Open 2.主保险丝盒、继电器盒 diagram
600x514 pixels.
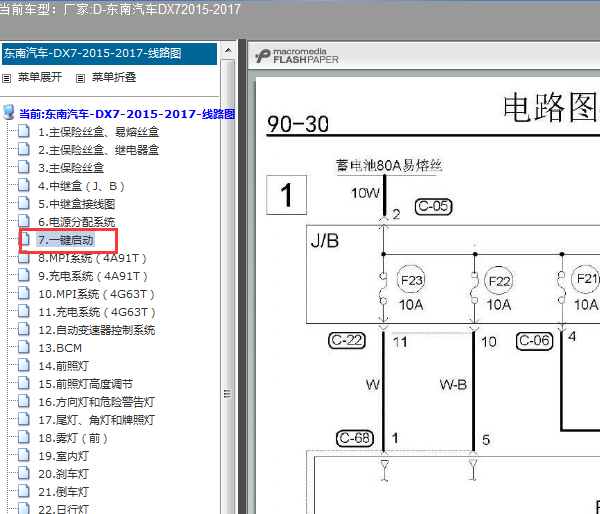point(98,150)
